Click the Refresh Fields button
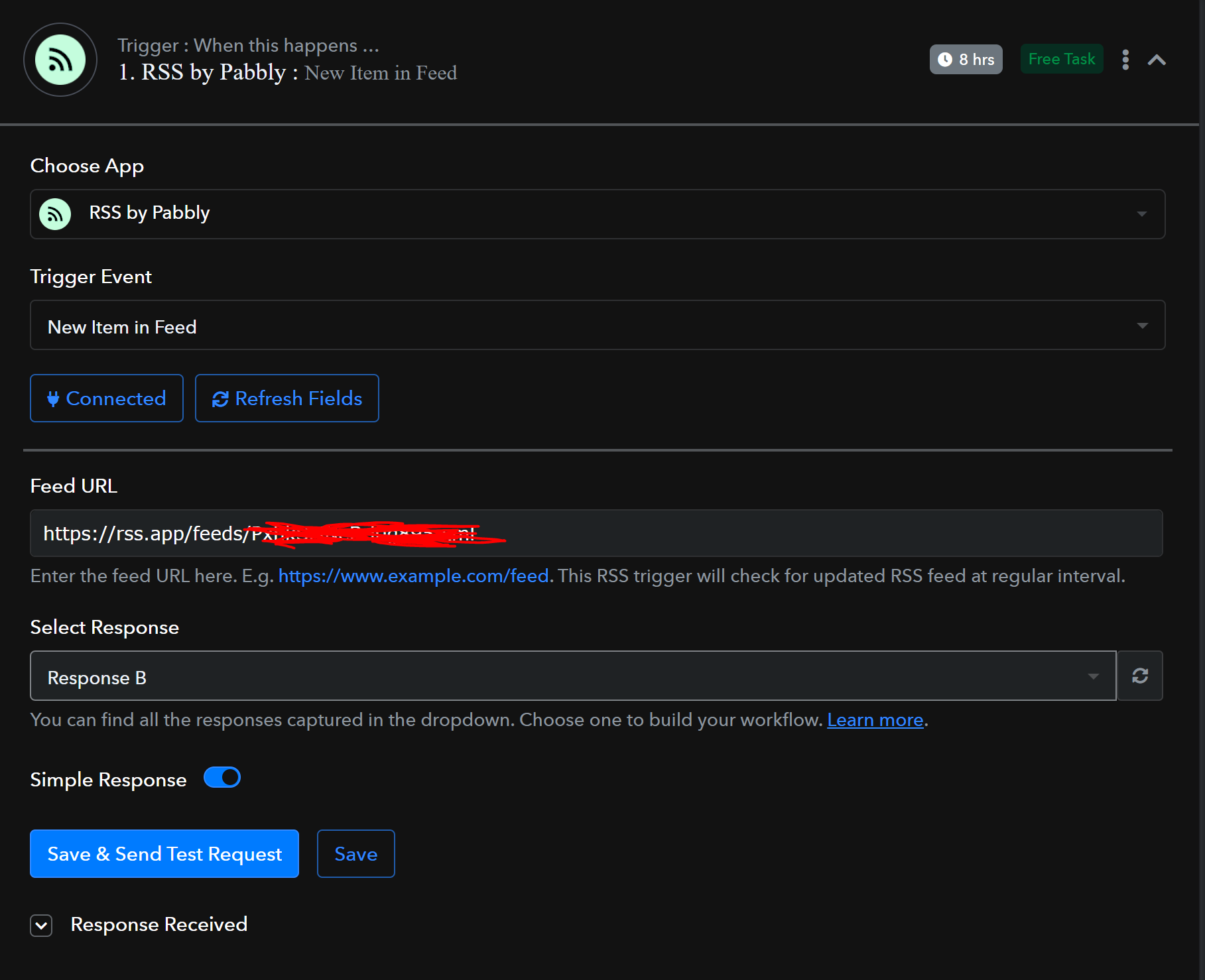Screen dimensions: 1205x980 pos(287,398)
